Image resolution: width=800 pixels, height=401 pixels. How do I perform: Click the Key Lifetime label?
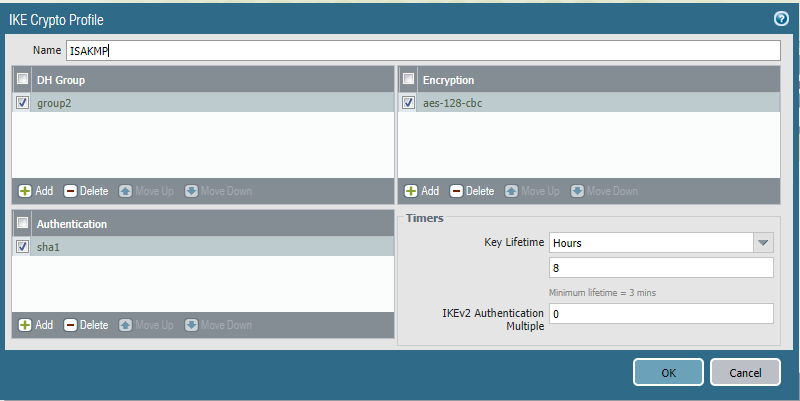tap(514, 242)
